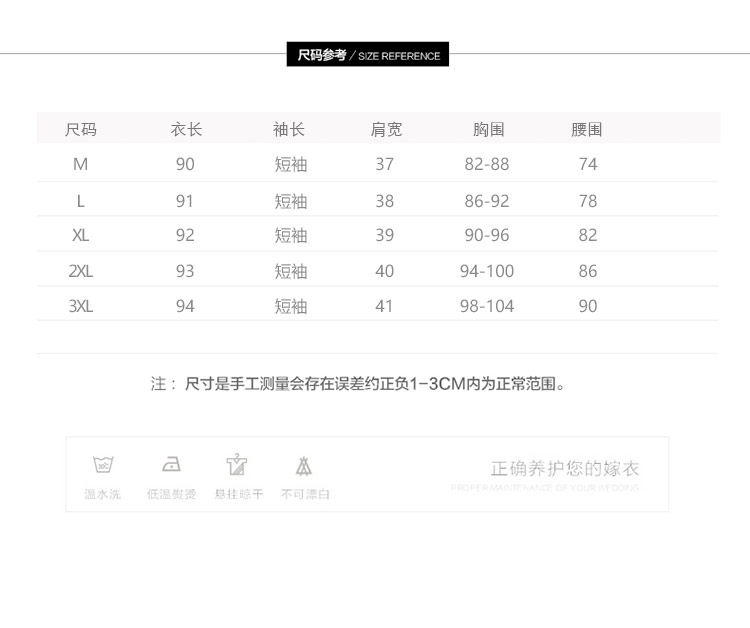750x628 pixels.
Task: Click waist value 78
Action: (x=588, y=201)
